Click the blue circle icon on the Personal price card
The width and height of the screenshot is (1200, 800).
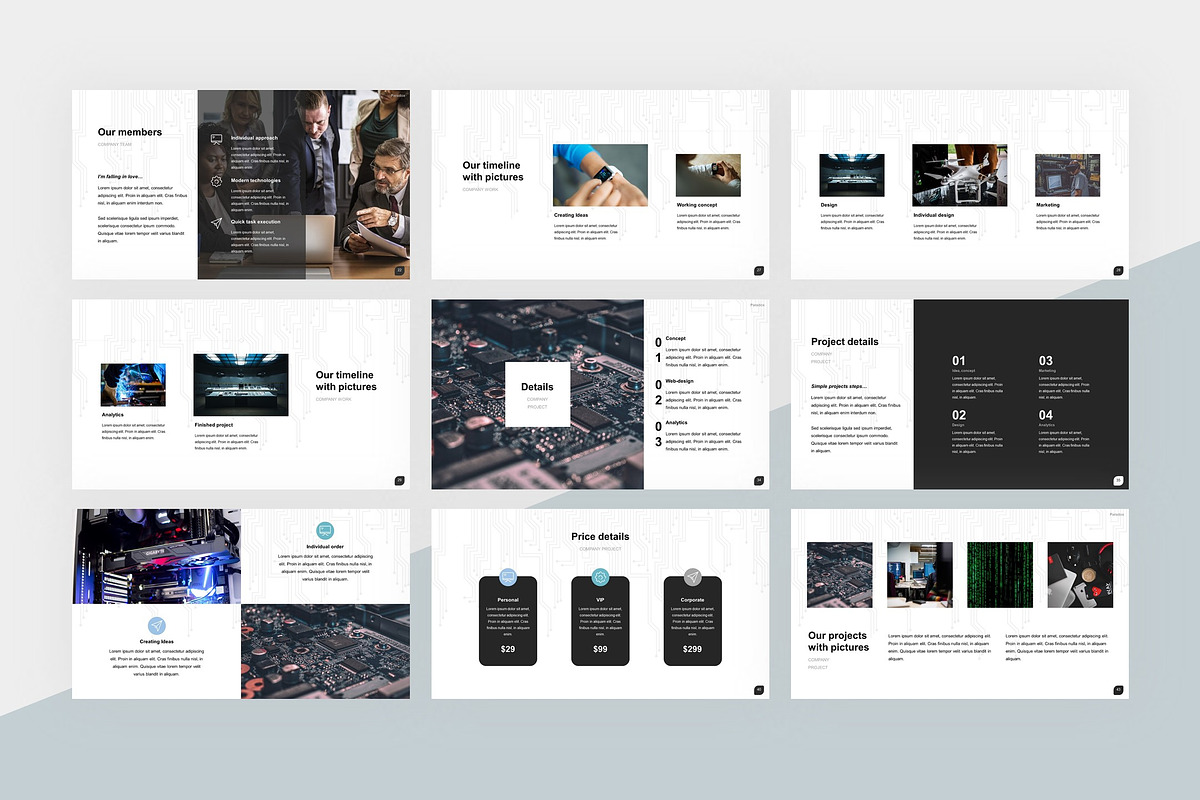[508, 576]
